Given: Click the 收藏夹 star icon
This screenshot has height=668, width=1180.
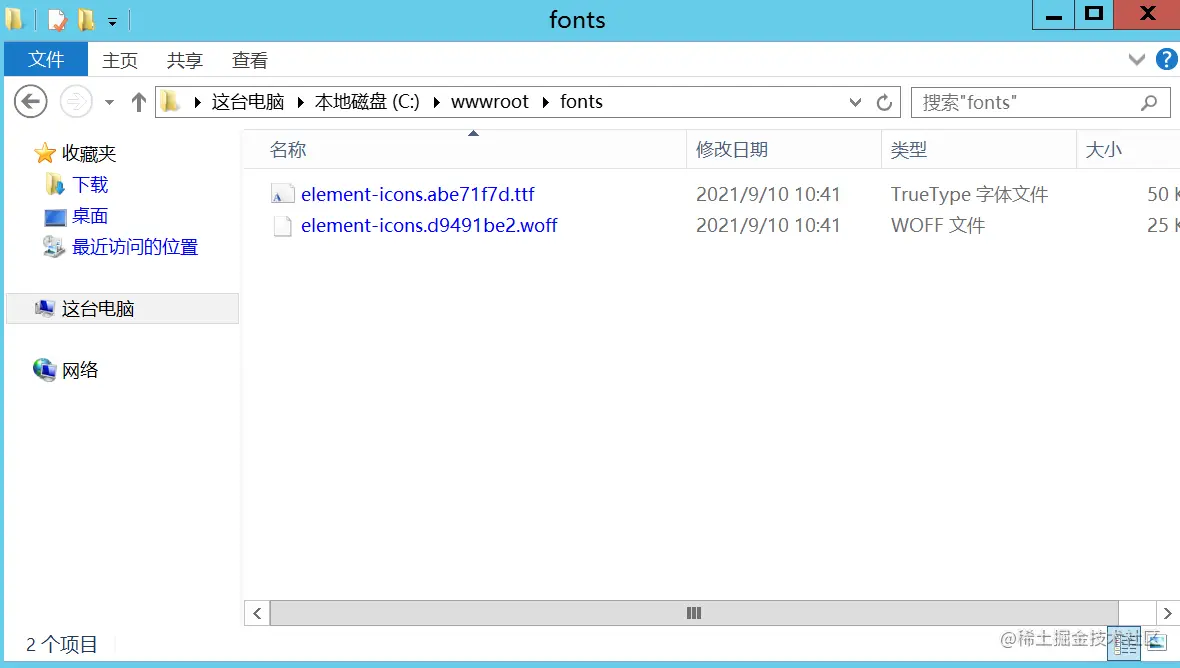Looking at the screenshot, I should 45,153.
